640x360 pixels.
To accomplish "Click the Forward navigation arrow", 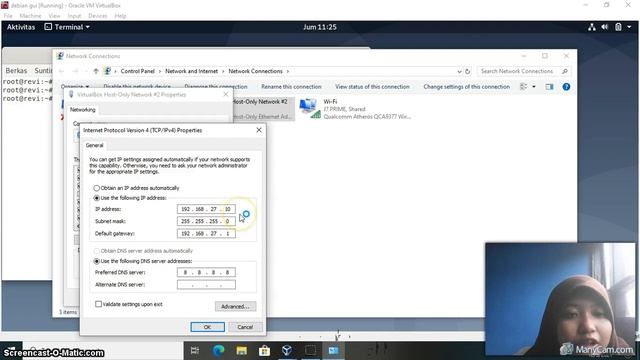I will (x=75, y=71).
